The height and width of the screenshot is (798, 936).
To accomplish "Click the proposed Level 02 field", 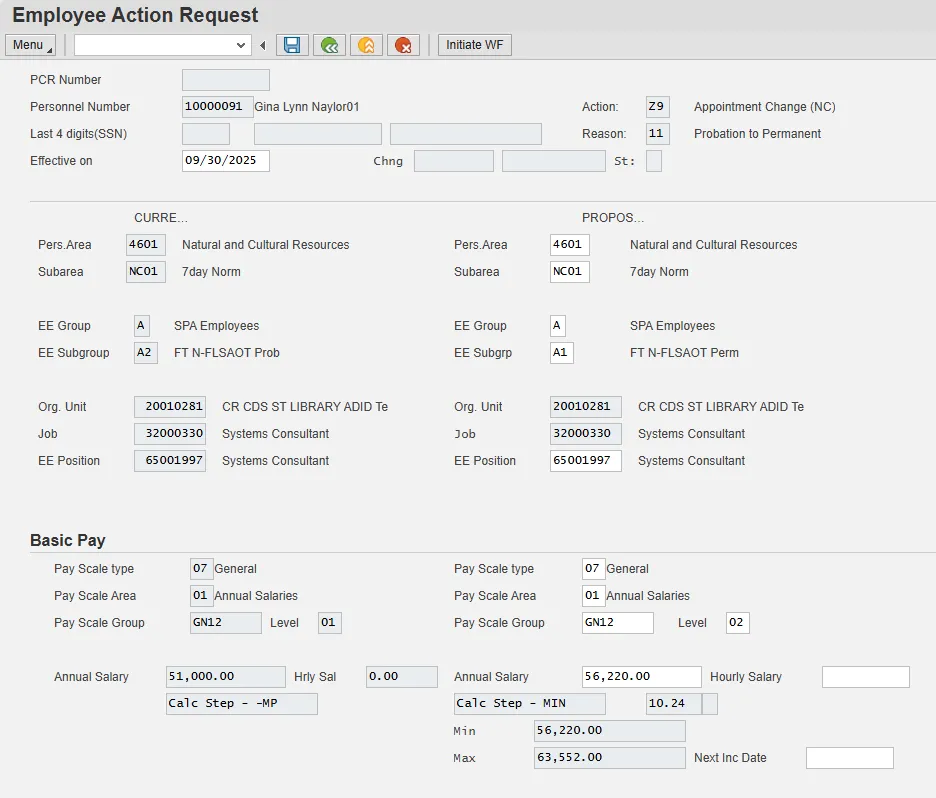I will tap(737, 623).
